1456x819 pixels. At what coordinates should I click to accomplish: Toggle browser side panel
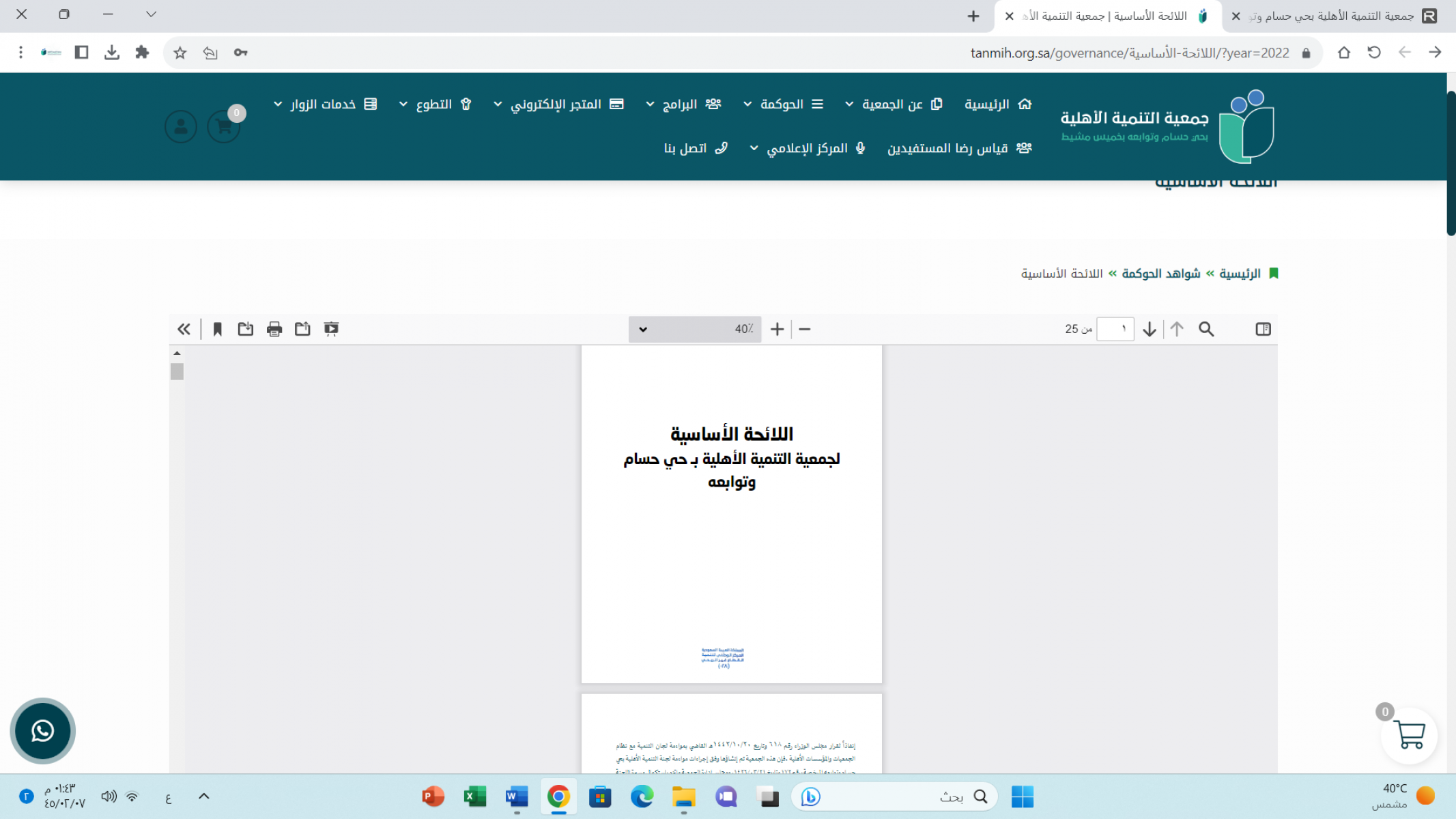point(81,53)
